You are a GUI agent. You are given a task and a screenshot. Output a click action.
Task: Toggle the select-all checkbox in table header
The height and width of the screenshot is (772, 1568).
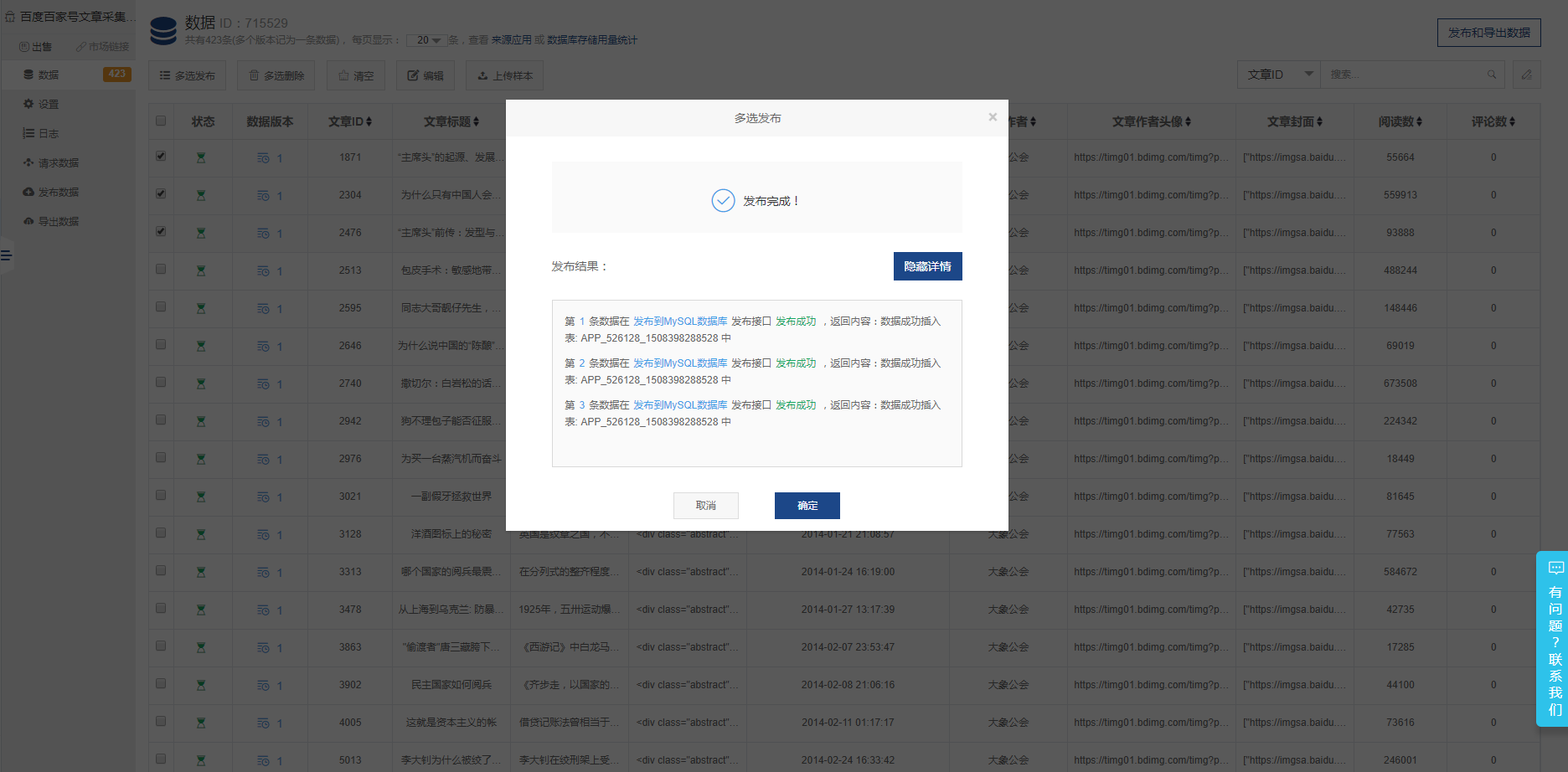(161, 121)
